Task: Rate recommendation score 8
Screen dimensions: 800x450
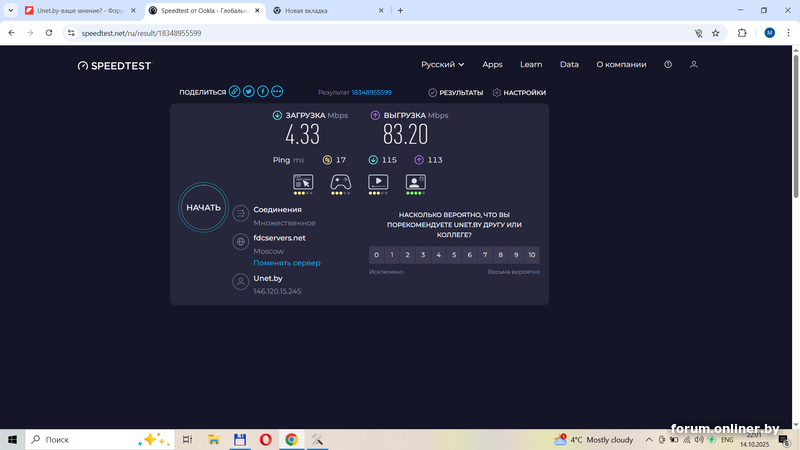Action: [x=501, y=255]
